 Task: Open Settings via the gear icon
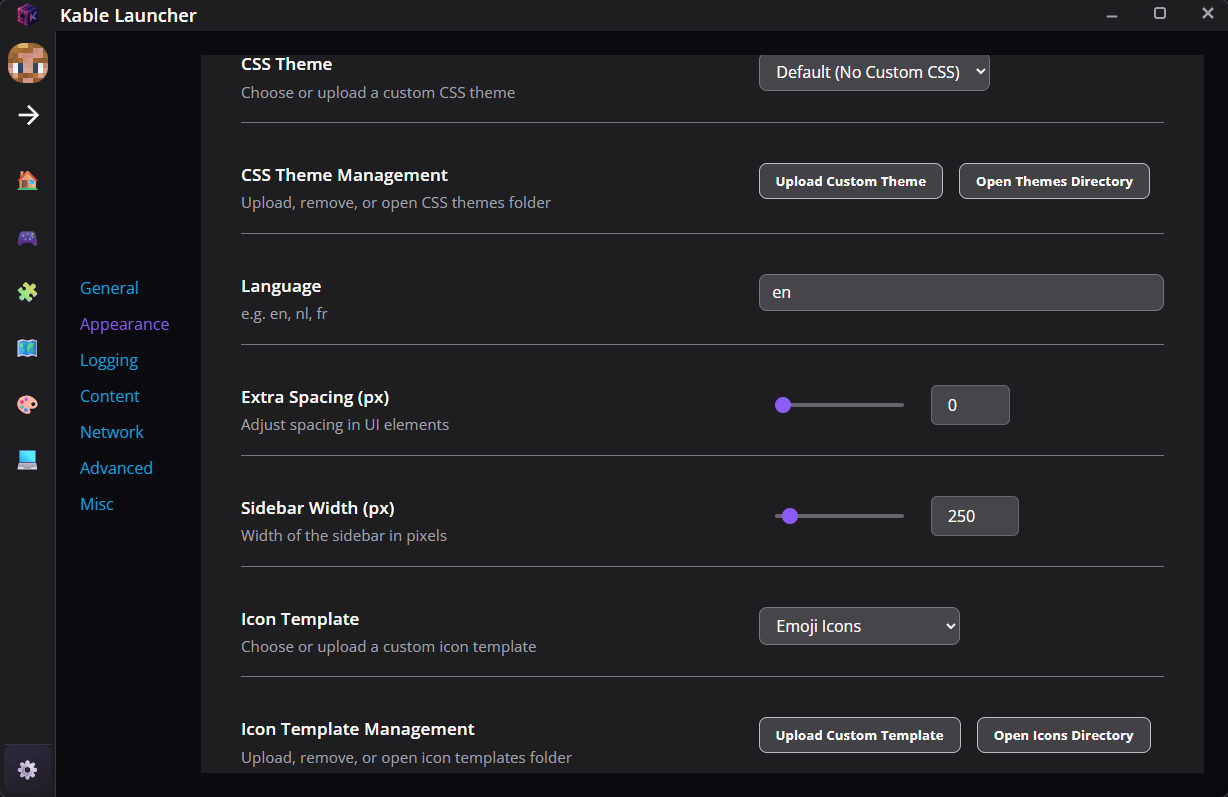tap(27, 769)
